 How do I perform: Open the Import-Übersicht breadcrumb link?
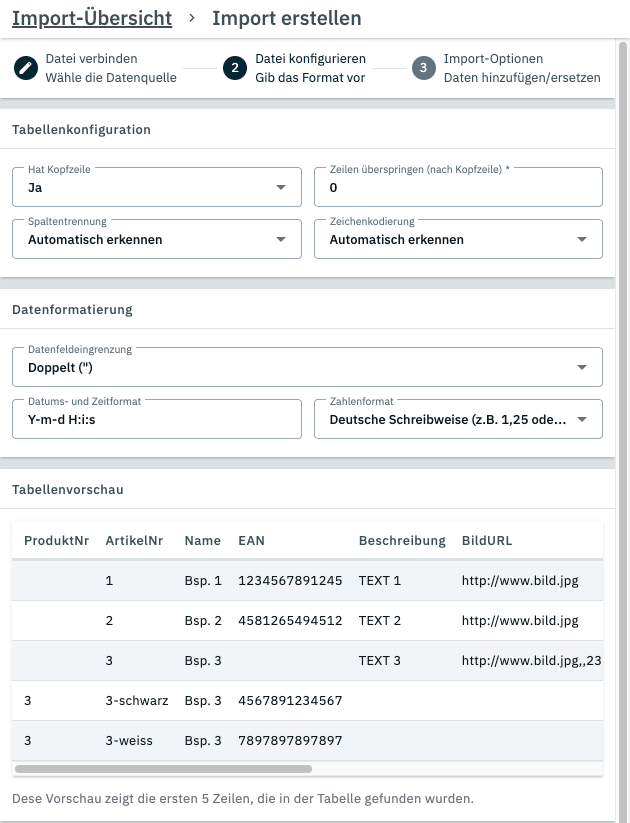pos(92,18)
